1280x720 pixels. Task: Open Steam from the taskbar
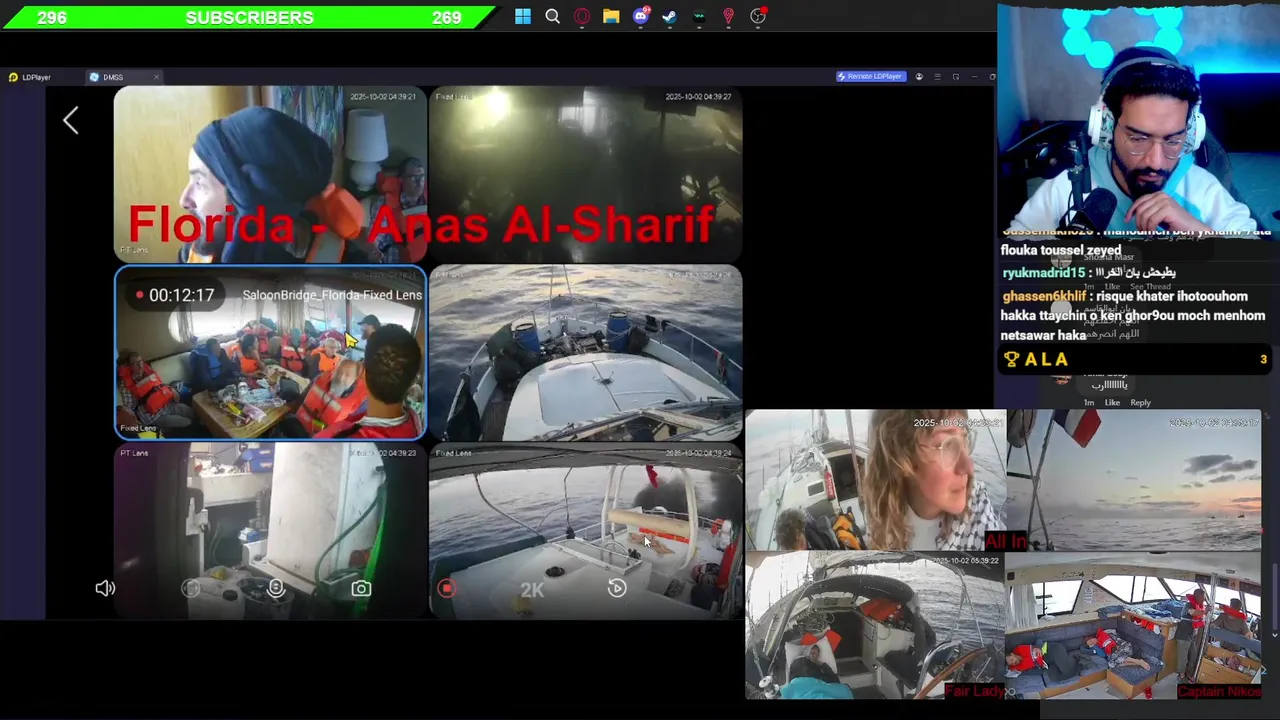click(669, 16)
